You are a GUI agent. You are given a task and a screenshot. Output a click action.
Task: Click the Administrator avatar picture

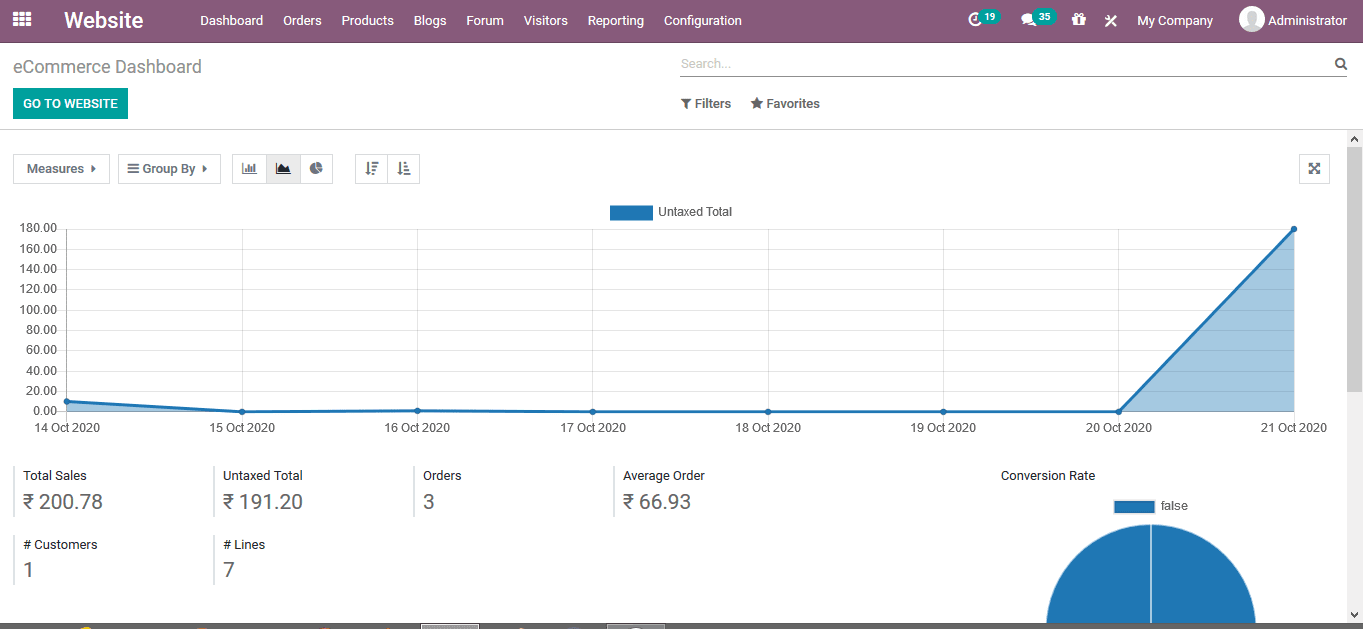[1251, 19]
